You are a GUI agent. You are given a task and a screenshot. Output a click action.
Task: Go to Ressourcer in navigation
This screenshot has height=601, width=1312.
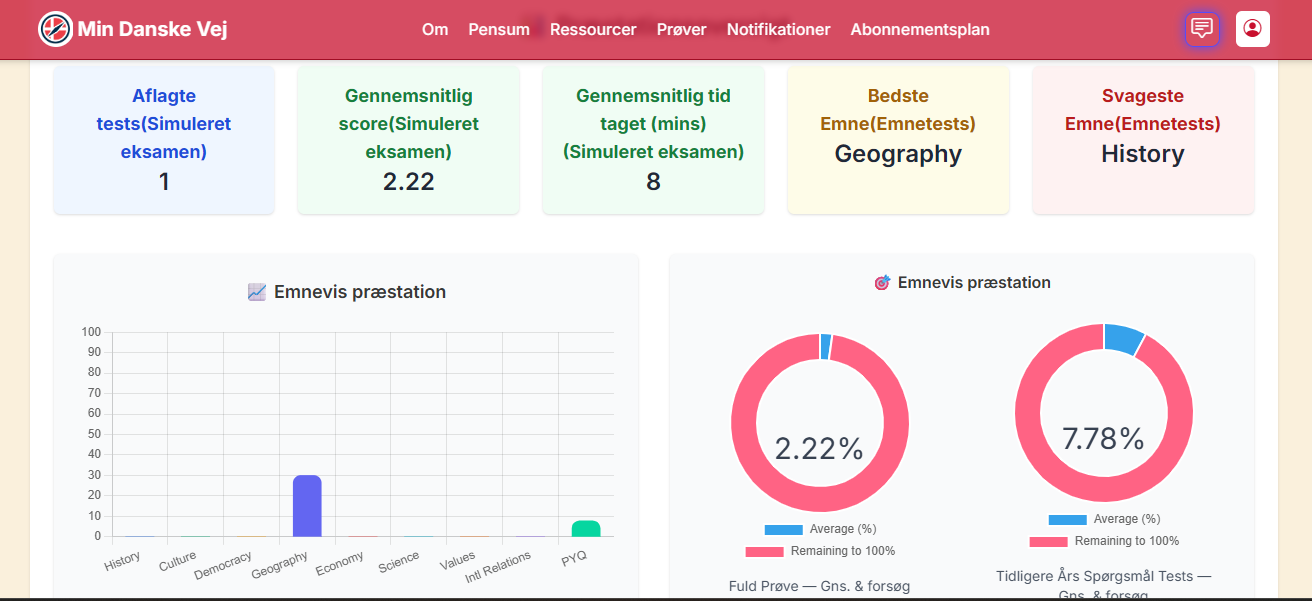pos(593,30)
